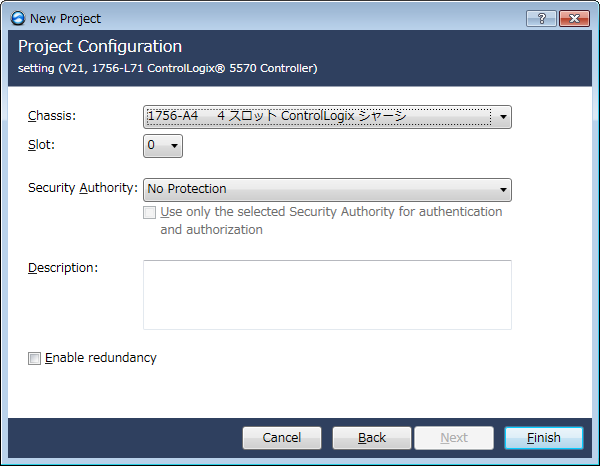This screenshot has width=600, height=466.
Task: Expand the Slot number dropdown
Action: [174, 146]
